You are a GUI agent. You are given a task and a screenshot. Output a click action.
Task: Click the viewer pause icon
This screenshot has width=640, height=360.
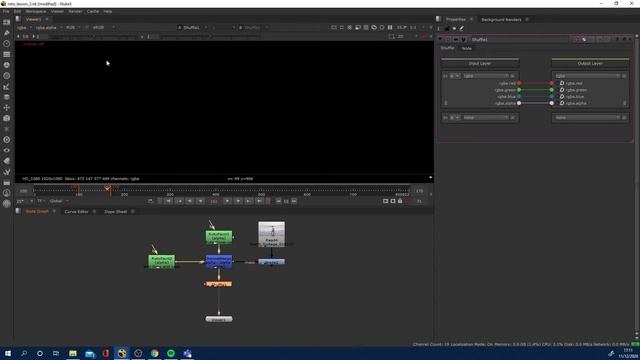click(390, 27)
